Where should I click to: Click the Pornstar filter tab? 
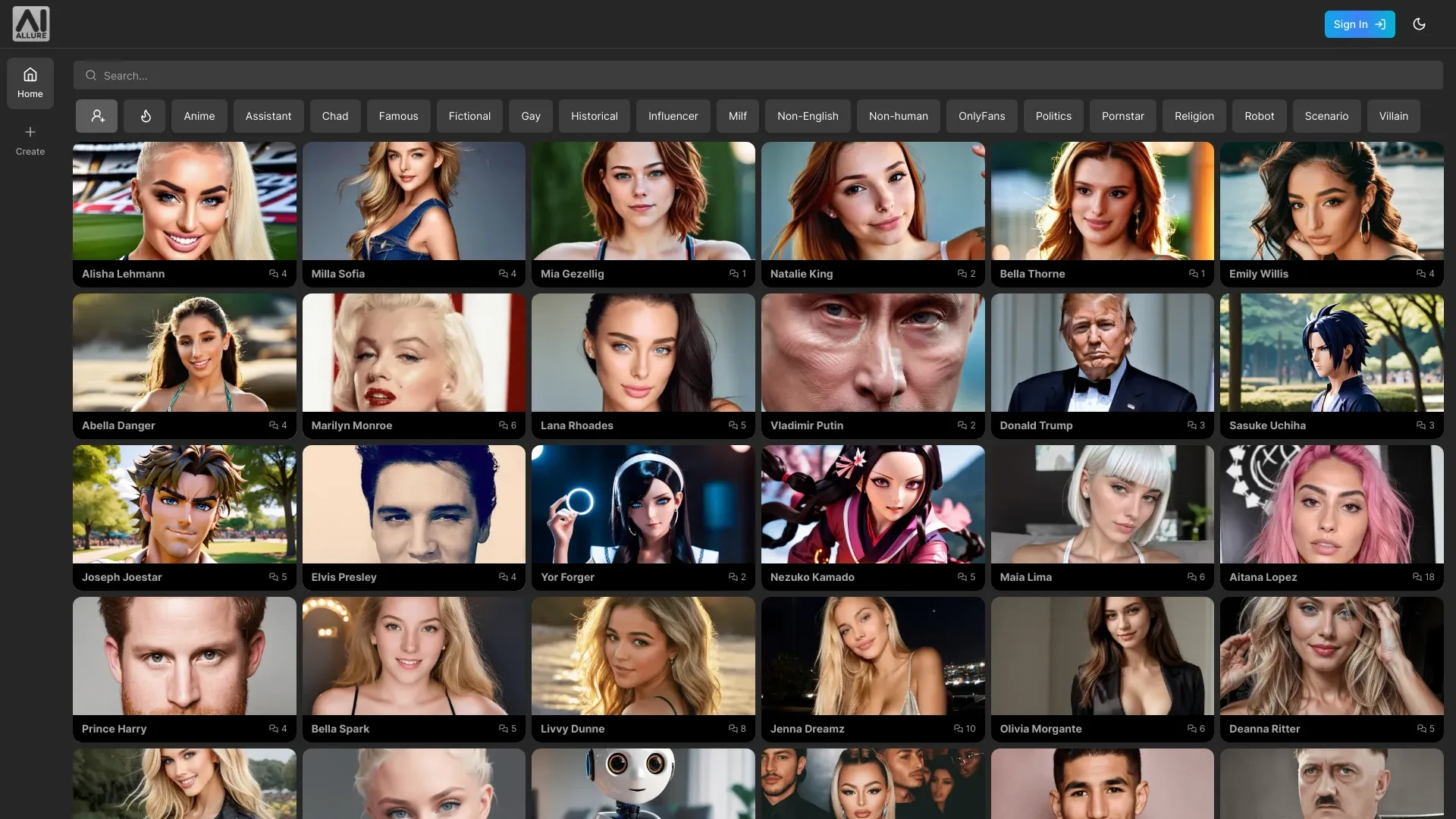point(1122,116)
